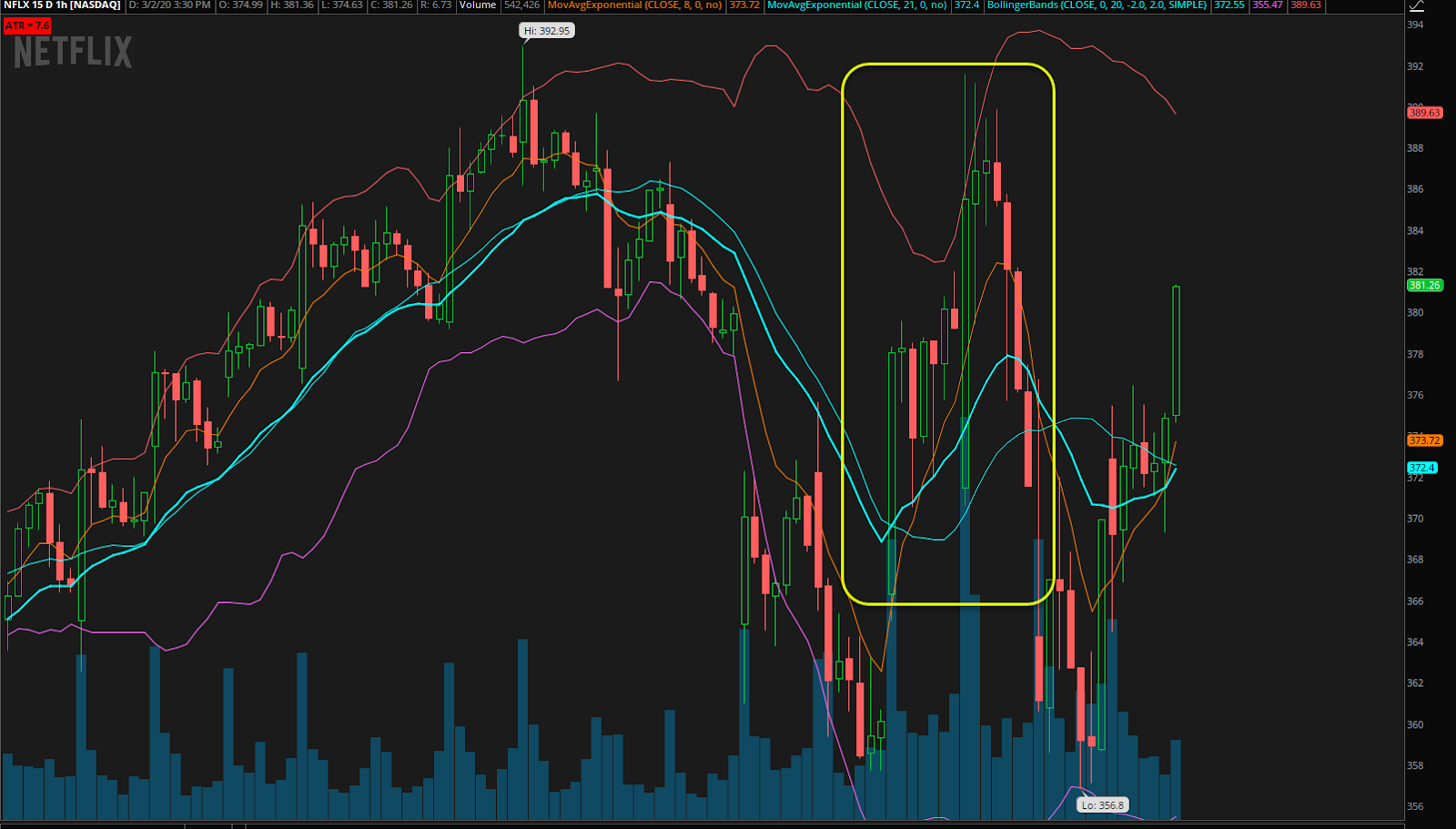
Task: Click red 389.63 bubble on price axis
Action: 1424,113
